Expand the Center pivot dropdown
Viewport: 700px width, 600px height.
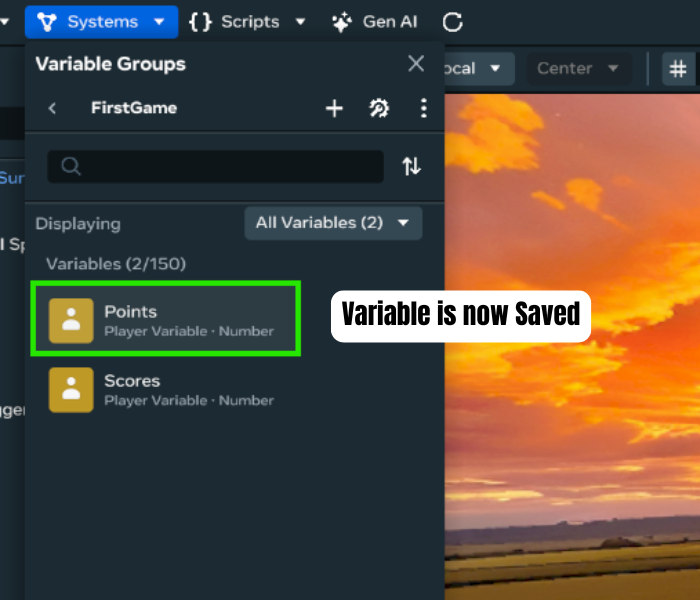(x=578, y=69)
